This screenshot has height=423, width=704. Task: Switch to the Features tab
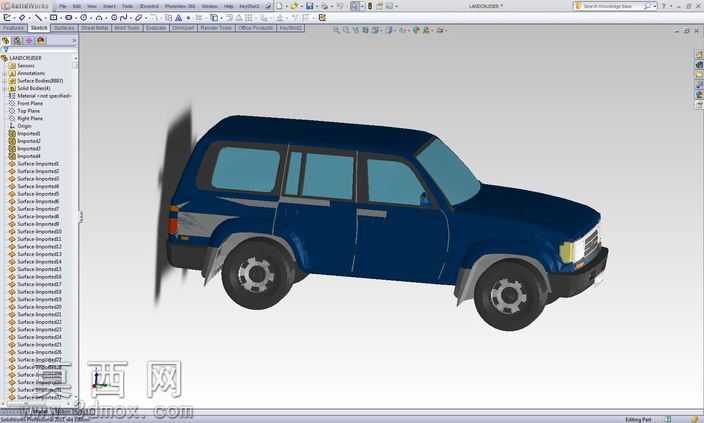click(13, 28)
